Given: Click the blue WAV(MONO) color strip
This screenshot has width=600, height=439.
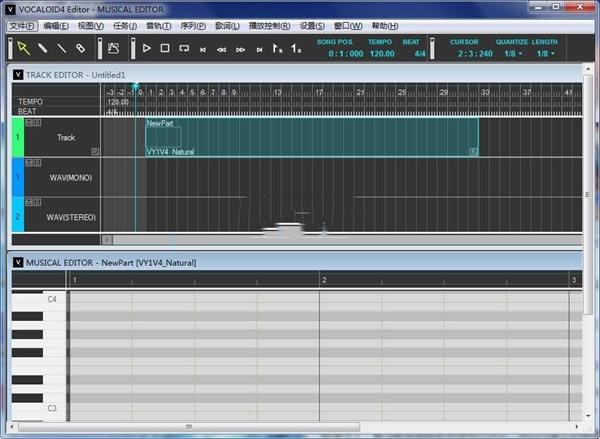Looking at the screenshot, I should click(18, 177).
